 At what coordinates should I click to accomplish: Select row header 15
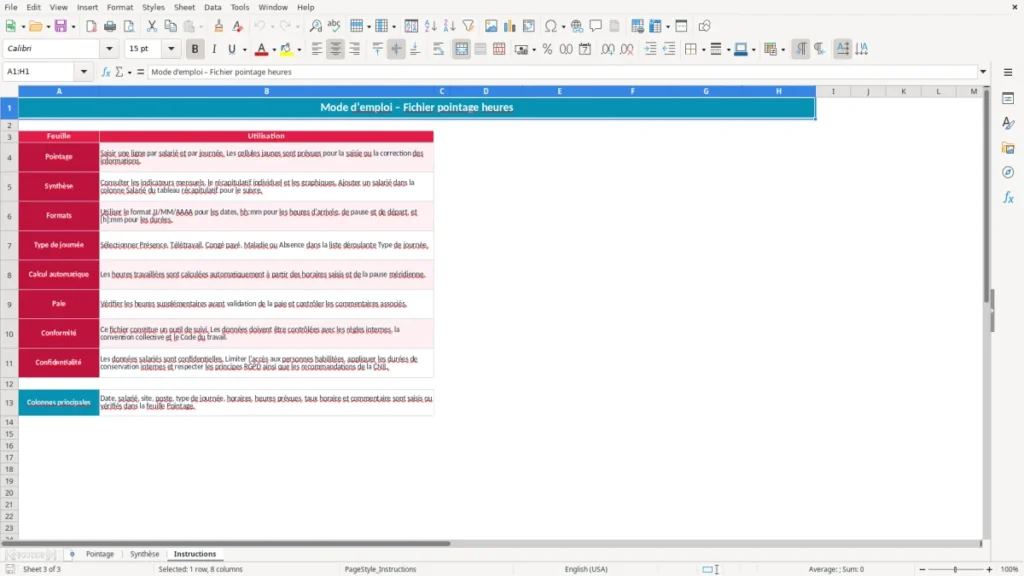[x=9, y=434]
